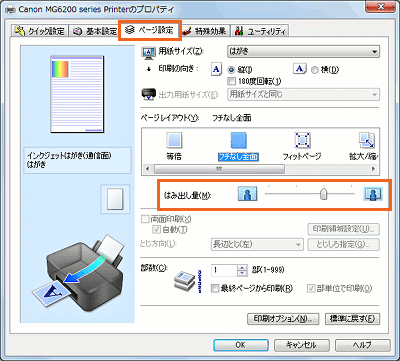400x361 pixels.
Task: Click the layout list horizontal scrollbar thumb
Action: (x=219, y=169)
